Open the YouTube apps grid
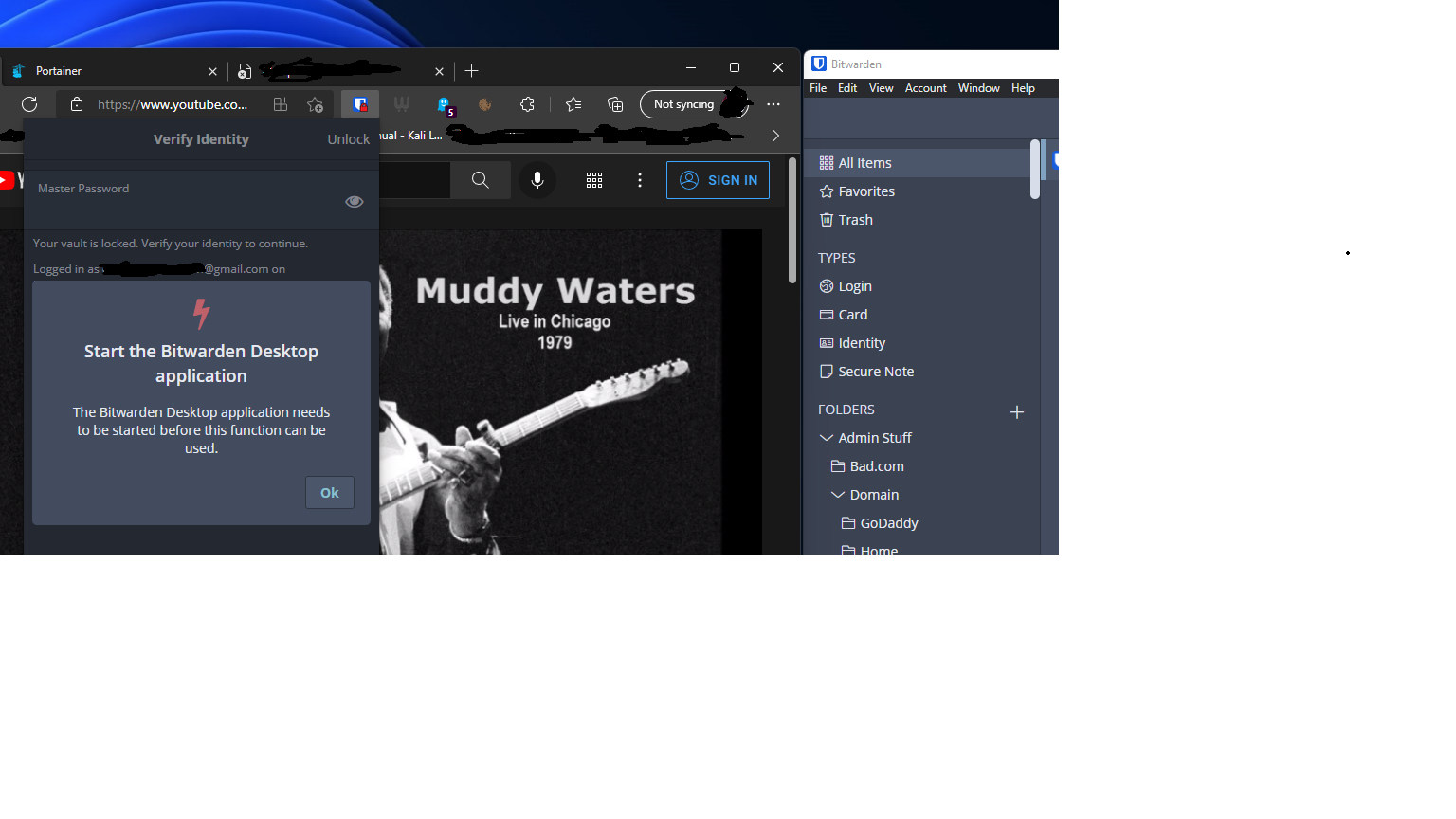The width and height of the screenshot is (1456, 819). coord(594,179)
